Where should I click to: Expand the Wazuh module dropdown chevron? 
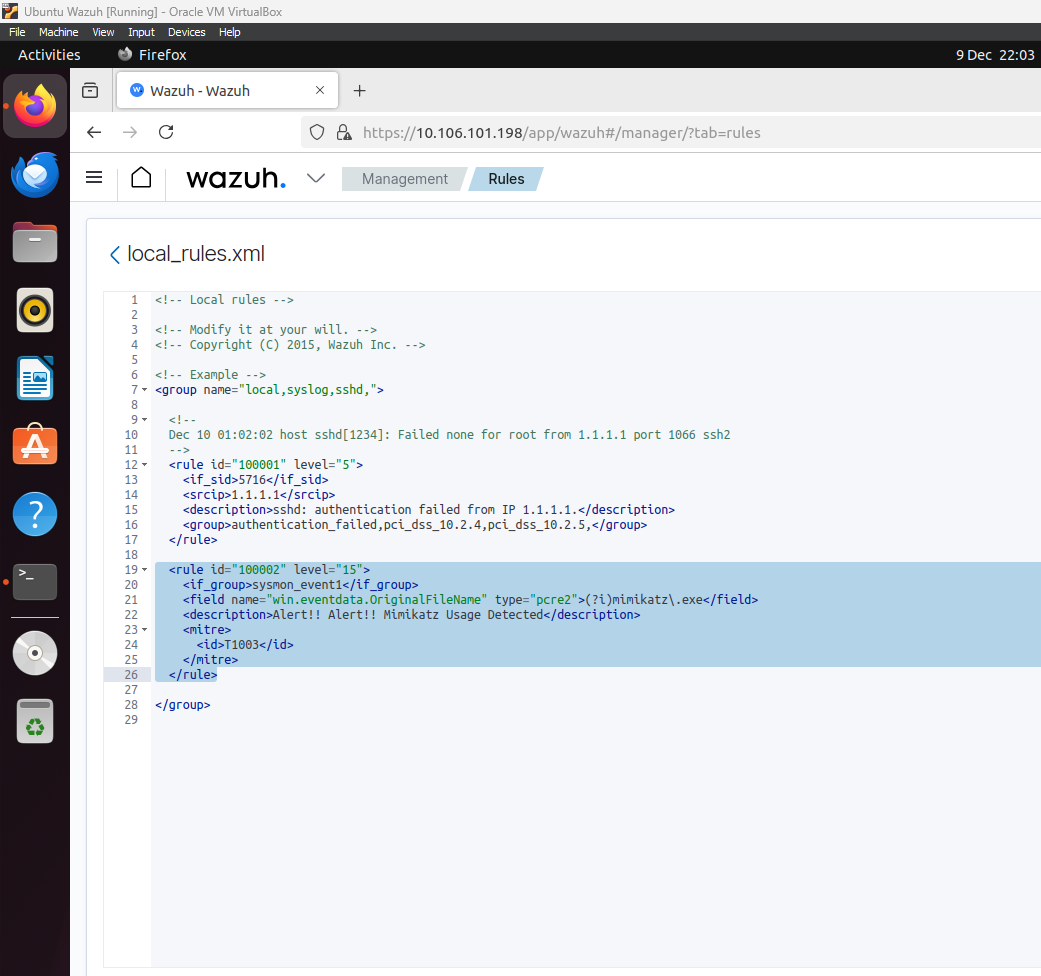[x=316, y=178]
